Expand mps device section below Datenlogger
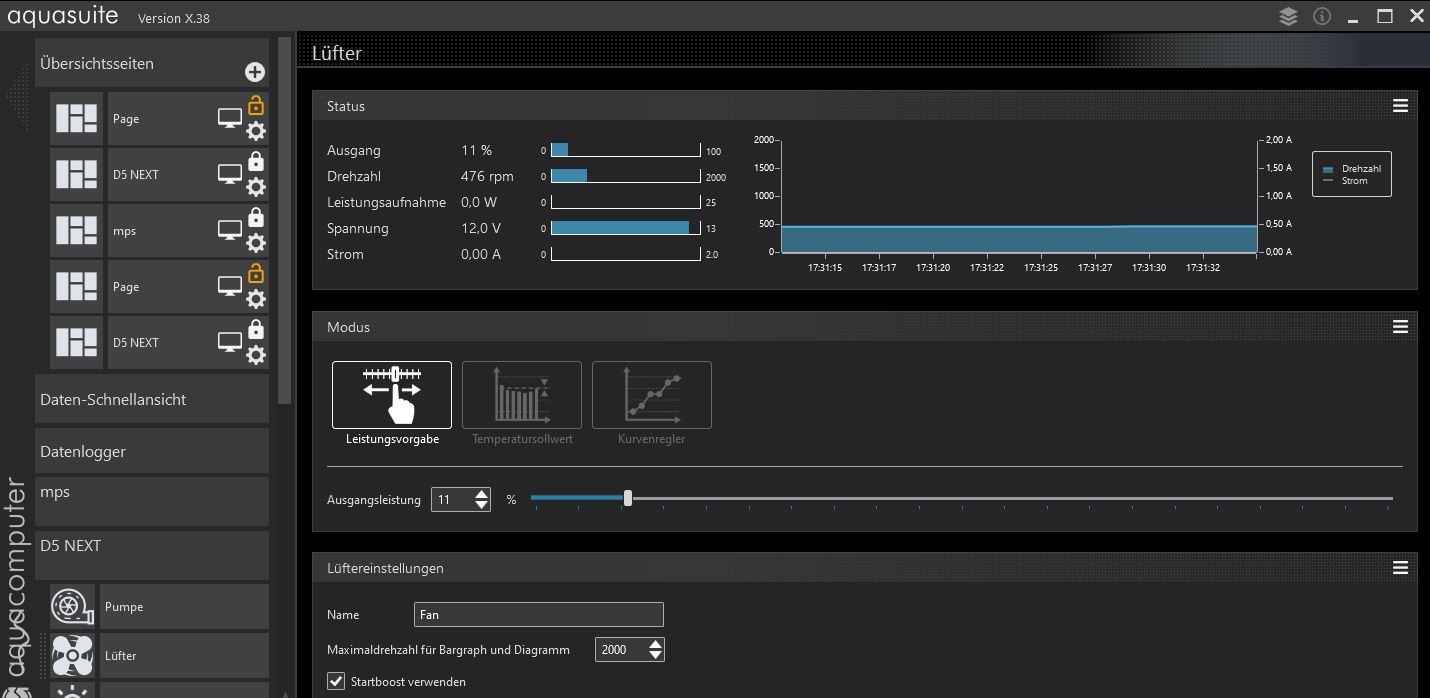The image size is (1430, 698). pyautogui.click(x=152, y=501)
